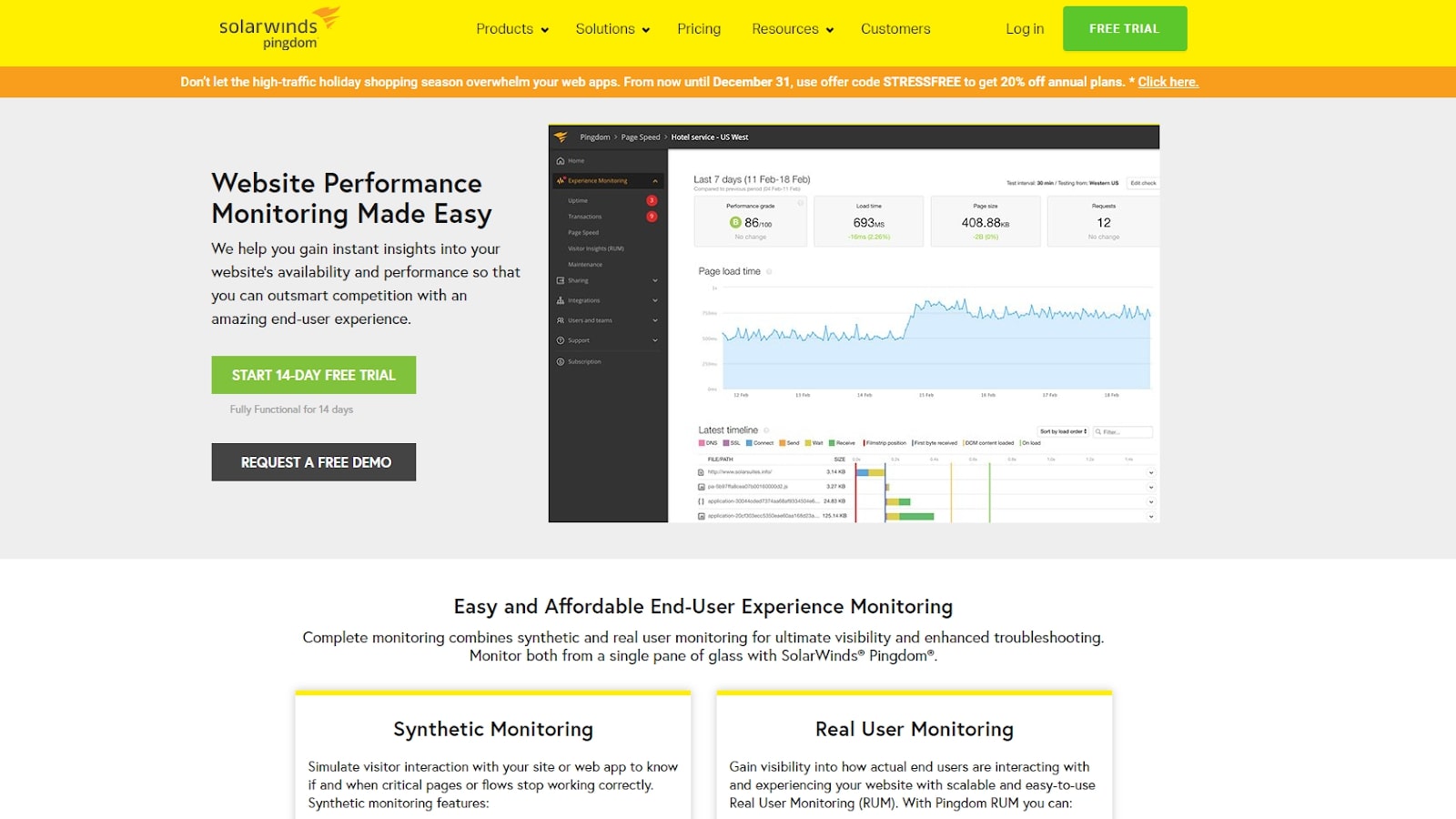Open the Sort by load order dropdown

coord(1064,431)
